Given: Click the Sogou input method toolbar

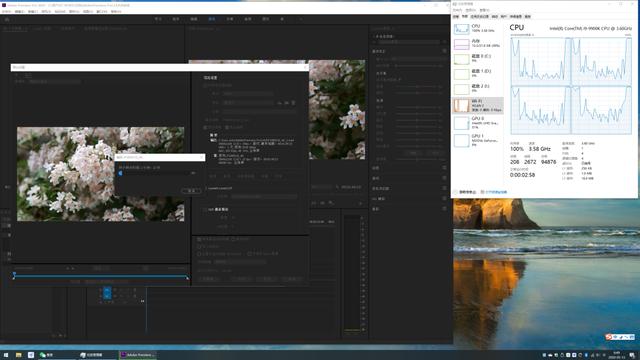Looking at the screenshot, I should [620, 337].
